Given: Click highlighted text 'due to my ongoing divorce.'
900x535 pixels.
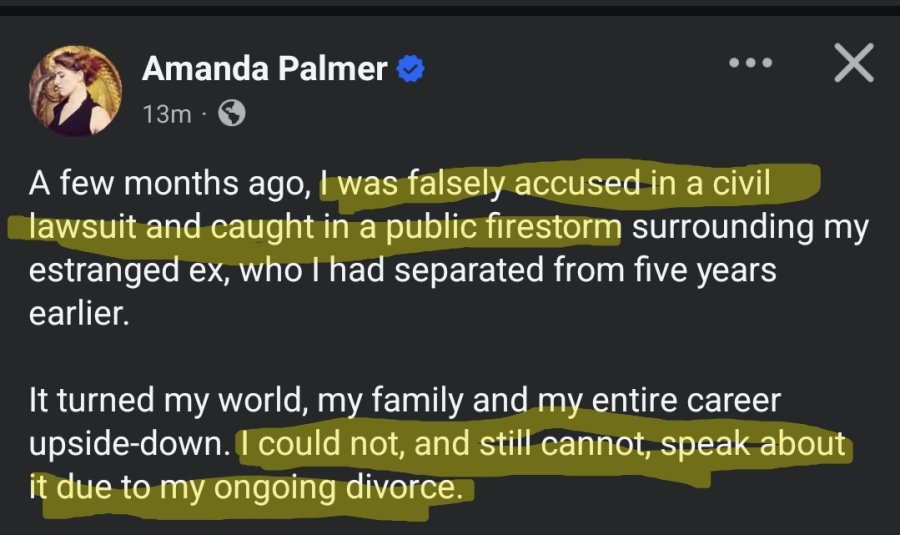Looking at the screenshot, I should click(x=259, y=488).
